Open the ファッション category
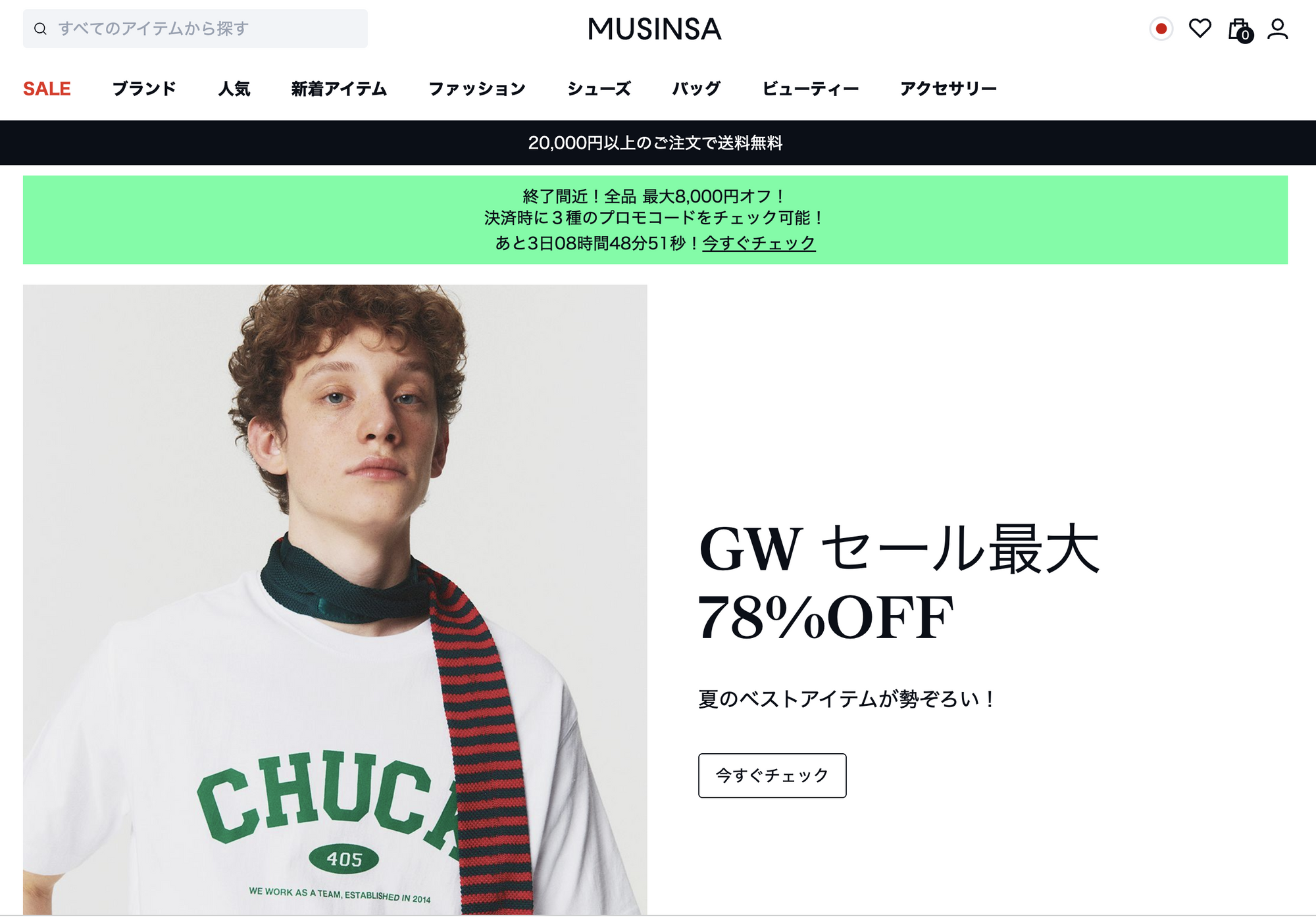This screenshot has height=917, width=1316. click(x=477, y=89)
